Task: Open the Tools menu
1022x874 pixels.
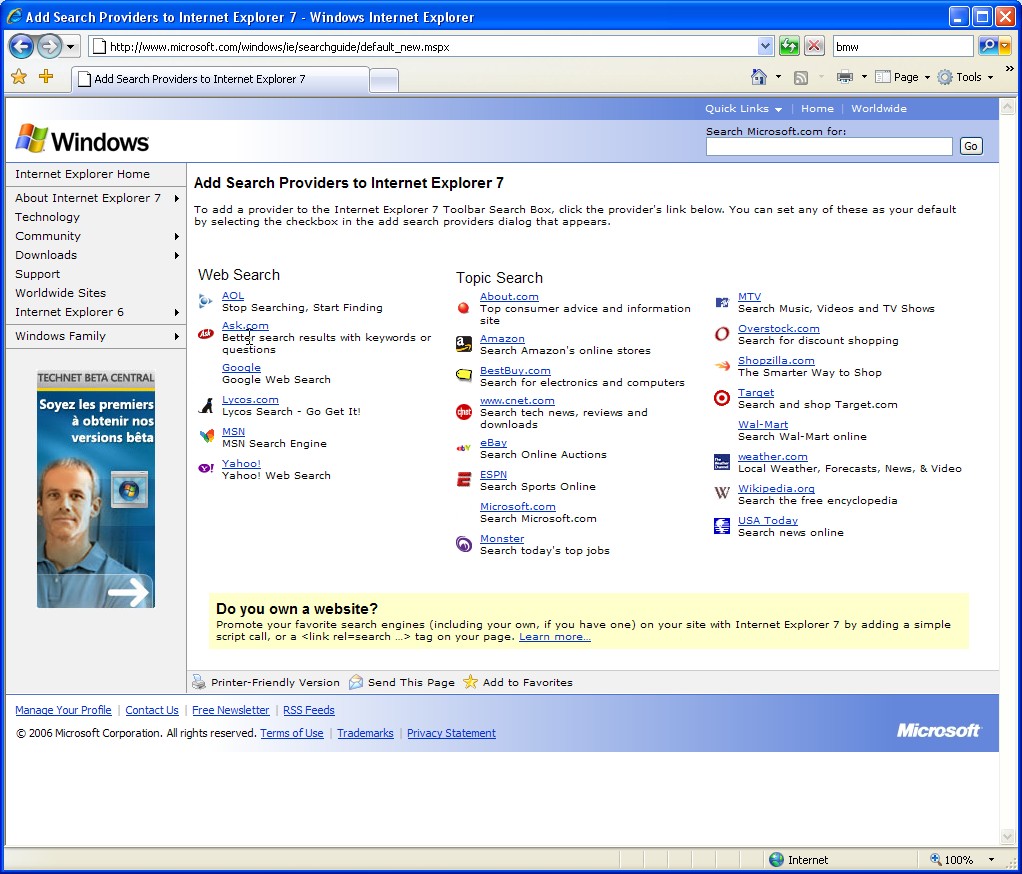Action: click(966, 77)
